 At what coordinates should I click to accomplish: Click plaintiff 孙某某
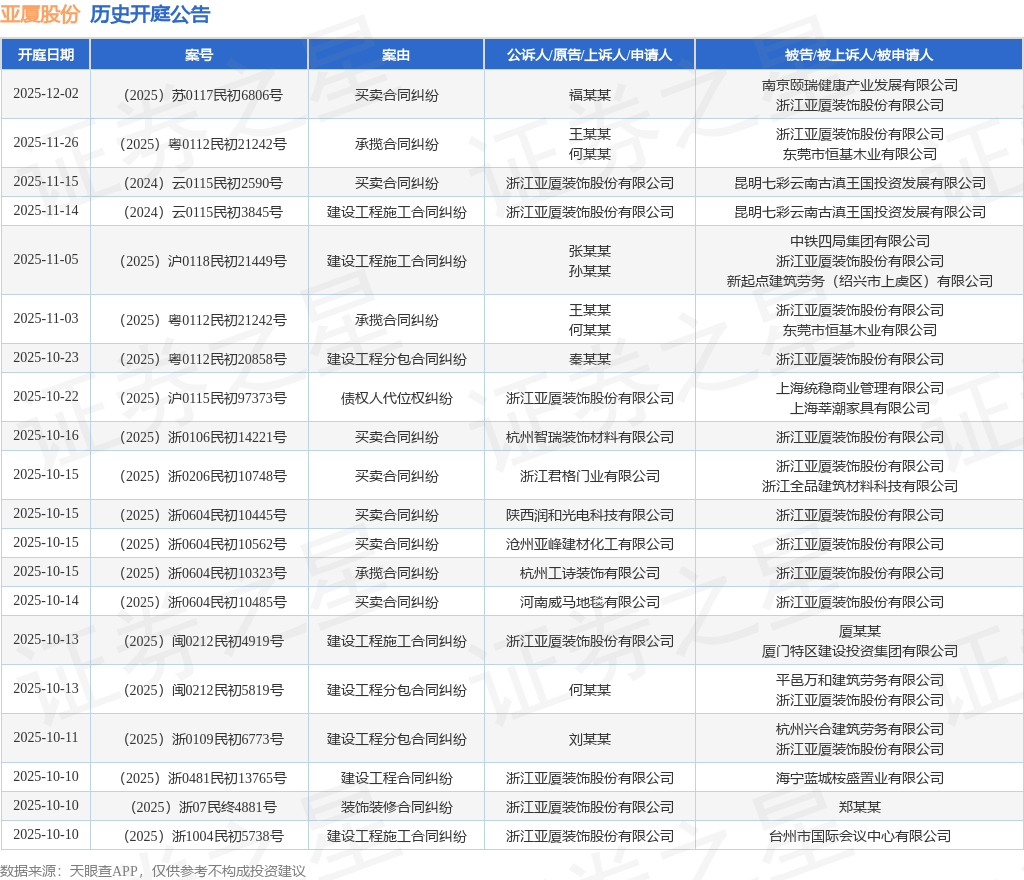coord(590,271)
